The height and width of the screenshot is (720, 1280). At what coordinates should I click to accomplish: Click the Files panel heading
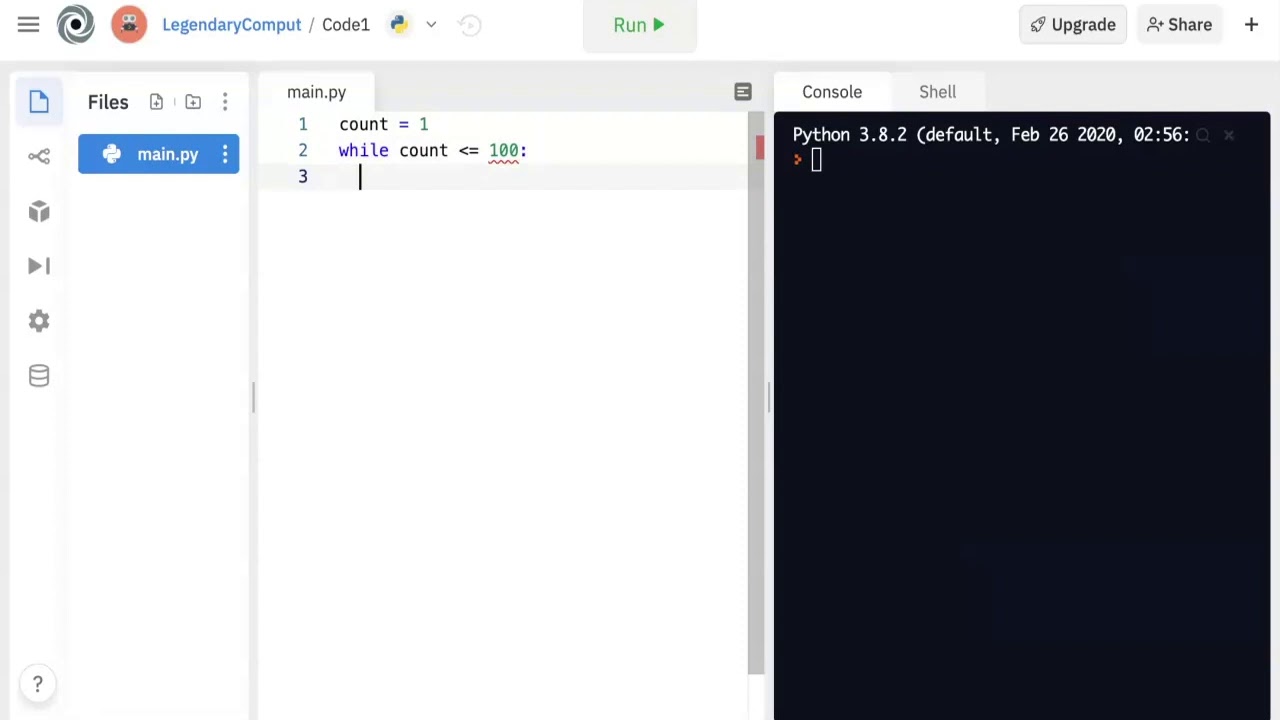click(108, 102)
